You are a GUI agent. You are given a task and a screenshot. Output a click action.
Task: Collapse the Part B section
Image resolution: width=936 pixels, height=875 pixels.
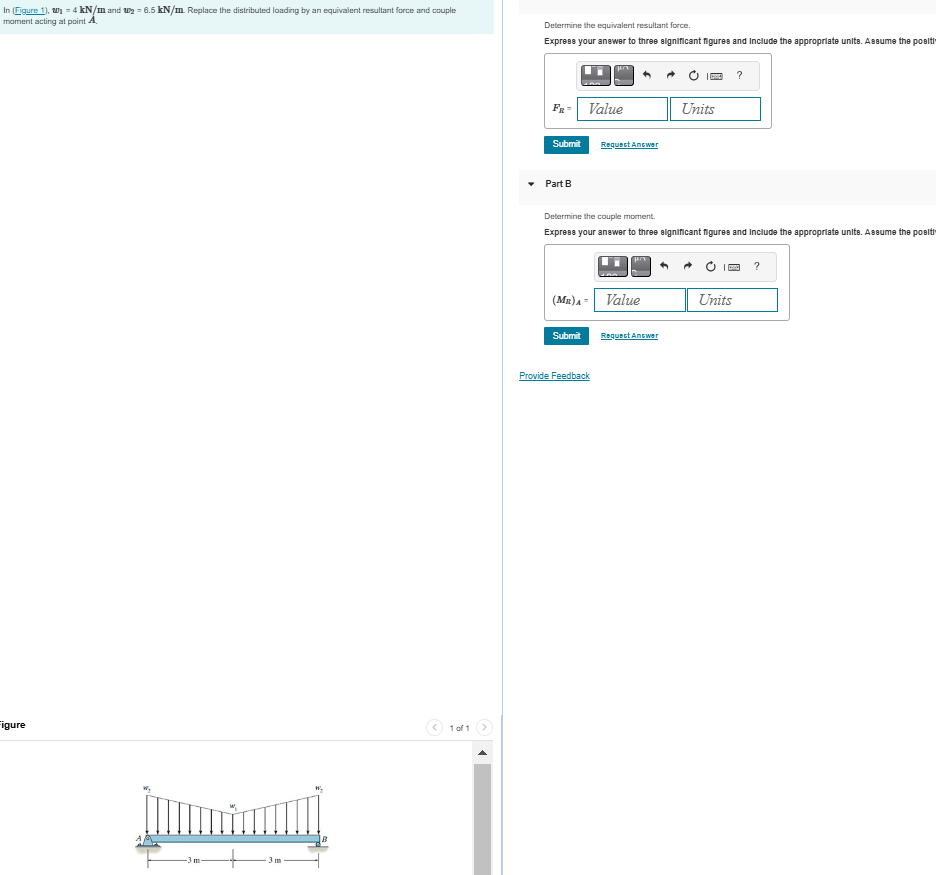531,184
